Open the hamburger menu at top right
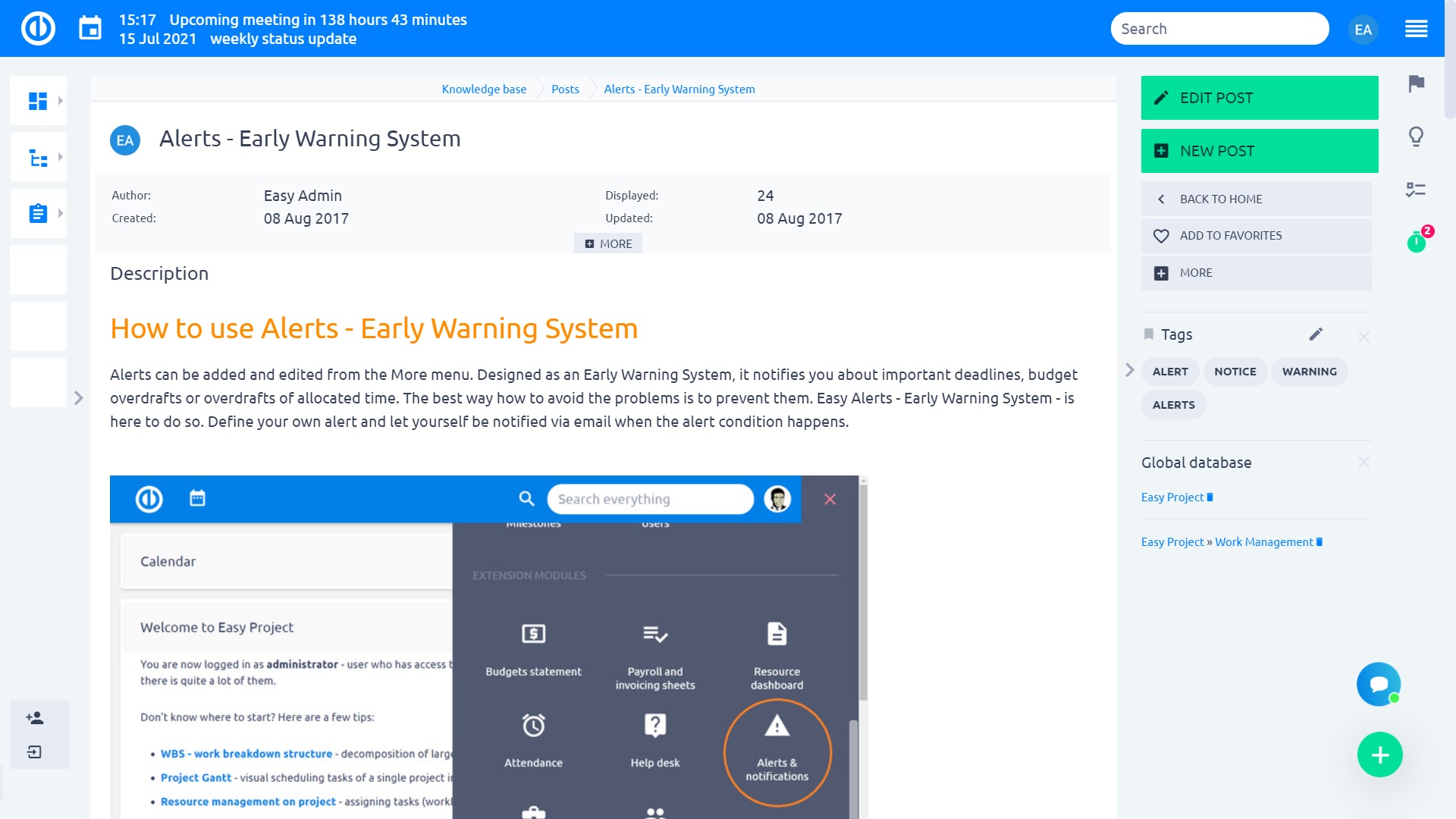 [x=1416, y=29]
